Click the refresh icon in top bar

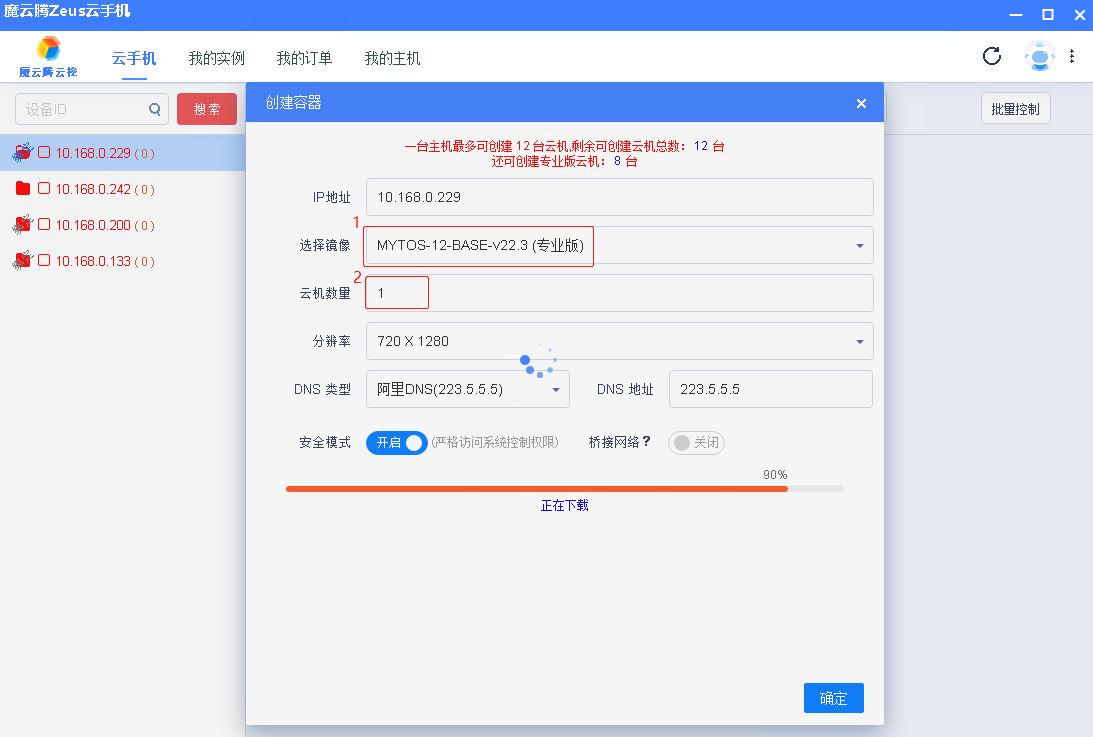(x=992, y=56)
